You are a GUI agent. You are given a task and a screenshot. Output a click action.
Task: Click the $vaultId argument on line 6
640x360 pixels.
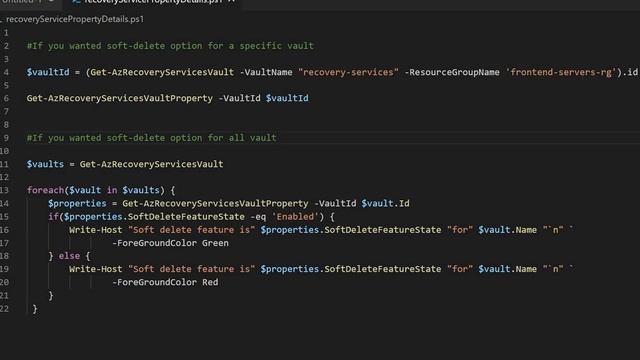[287, 98]
